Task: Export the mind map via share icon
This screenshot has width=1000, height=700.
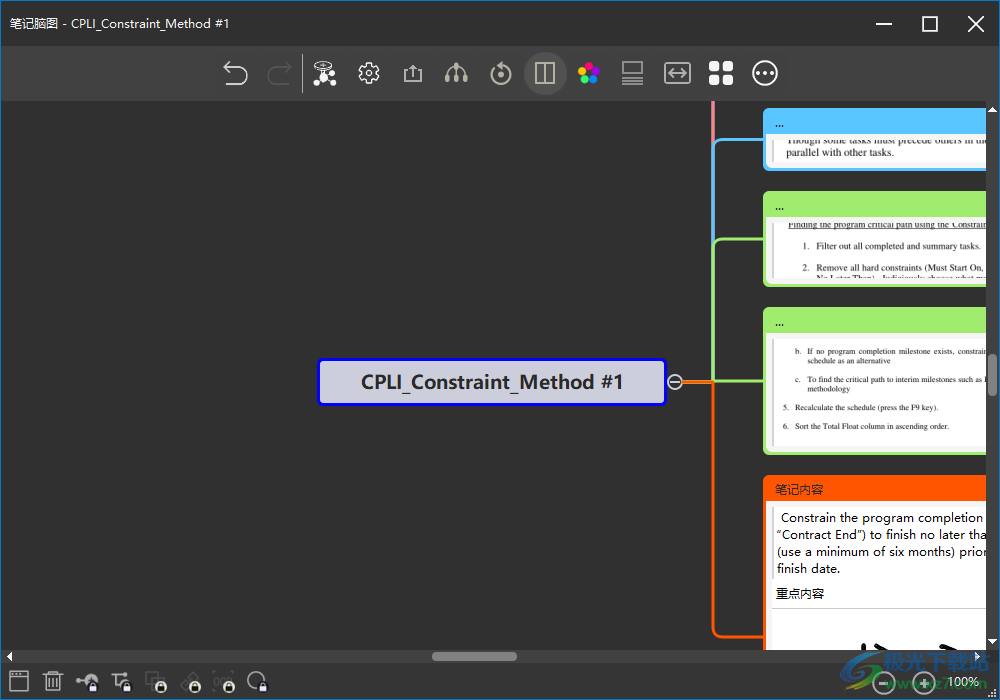Action: click(413, 73)
